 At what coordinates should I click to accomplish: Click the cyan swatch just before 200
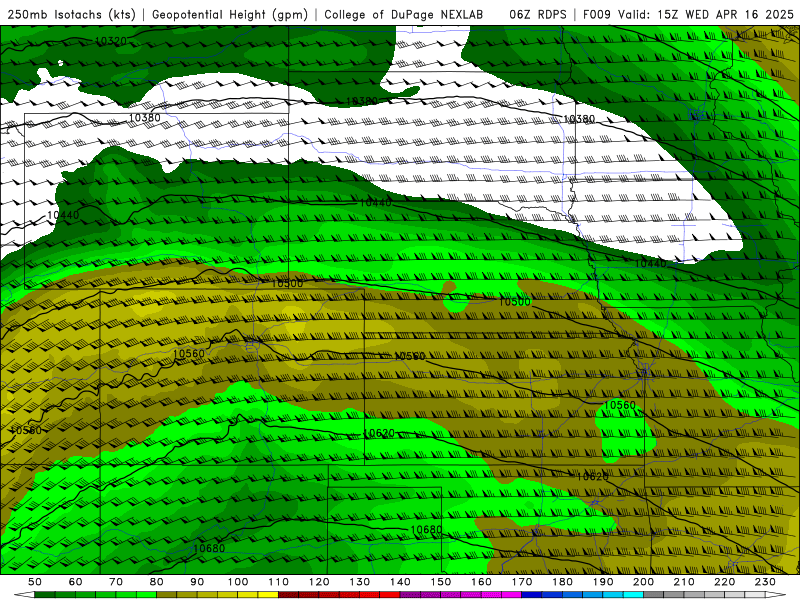633,595
